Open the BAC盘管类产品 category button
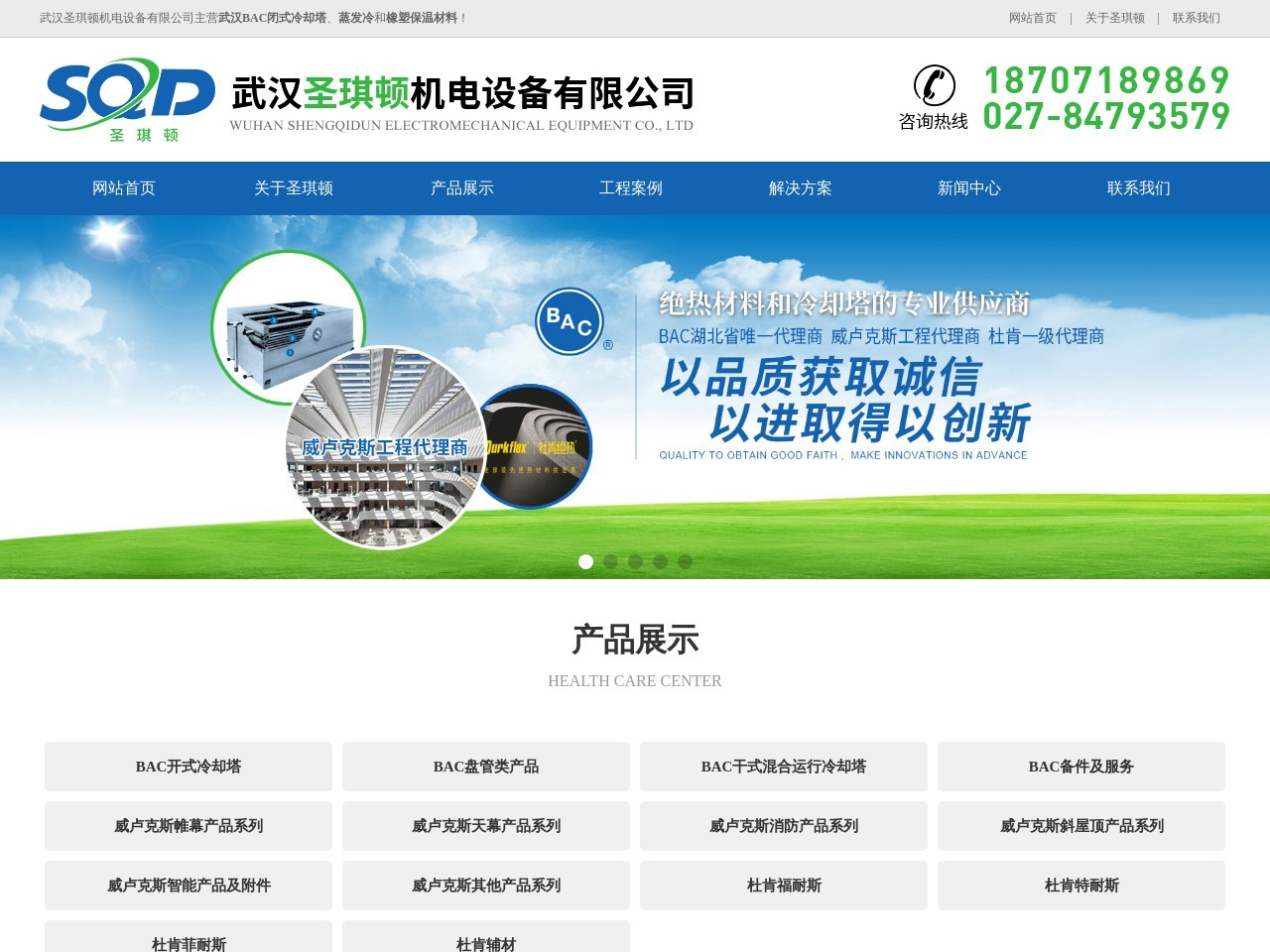 click(486, 767)
